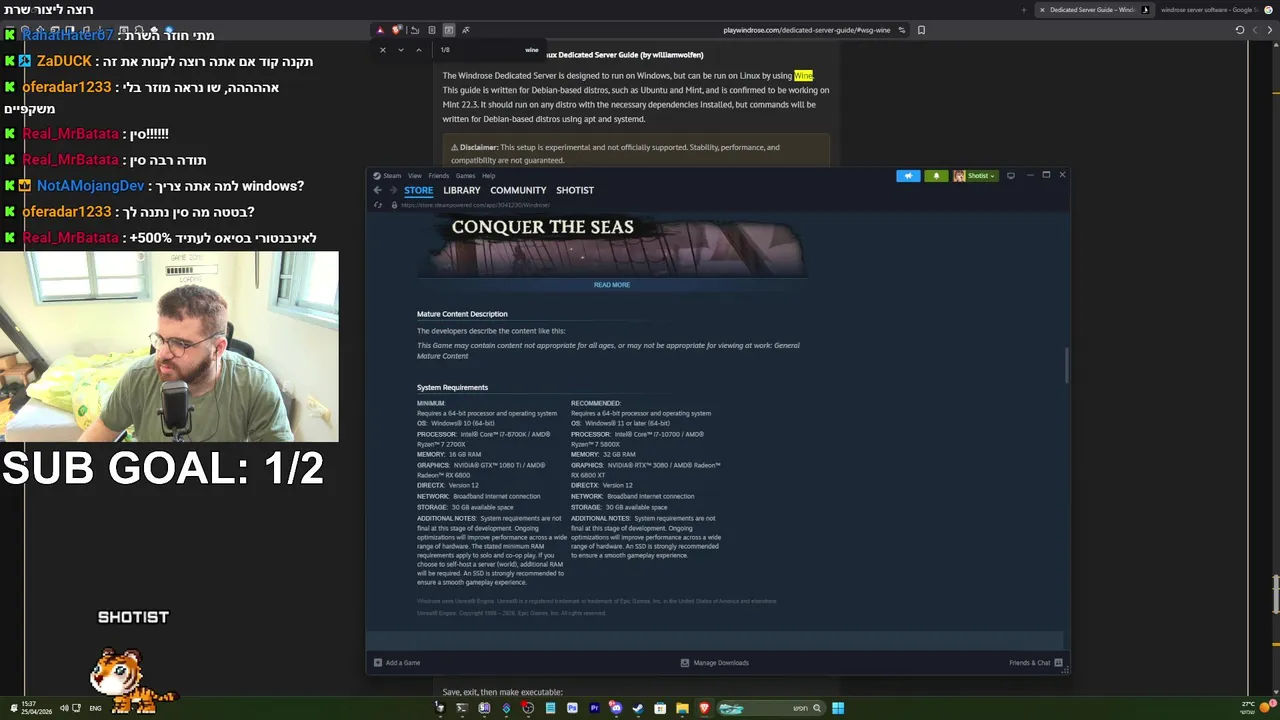Switch to the LIBRARY tab
1280x720 pixels.
coord(461,190)
